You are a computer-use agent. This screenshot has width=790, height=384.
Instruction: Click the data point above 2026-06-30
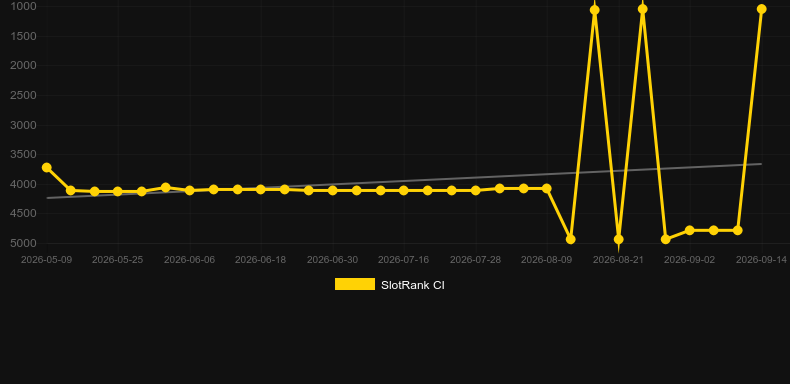pos(333,190)
